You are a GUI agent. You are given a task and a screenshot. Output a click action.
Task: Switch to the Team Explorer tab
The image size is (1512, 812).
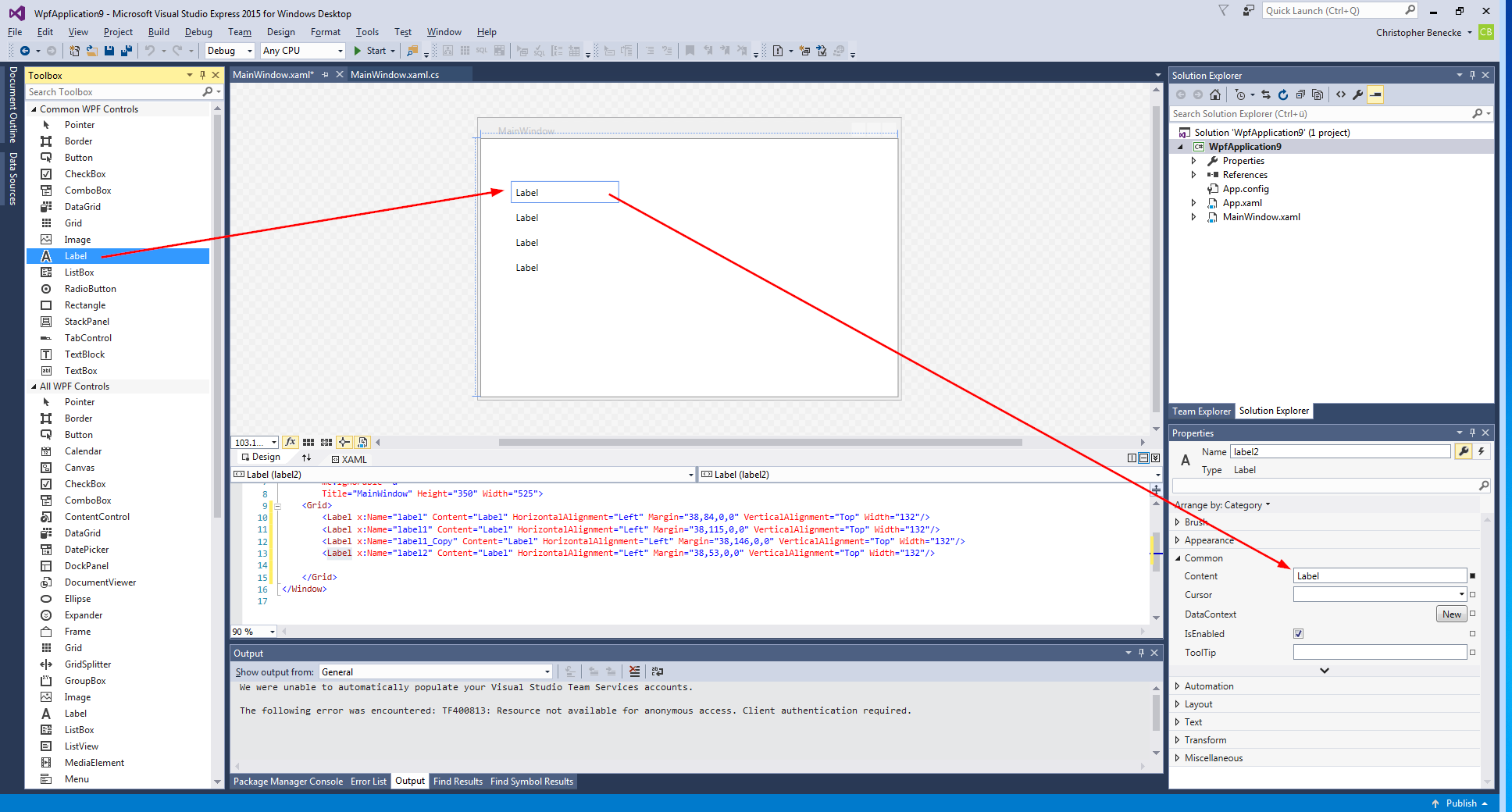click(1201, 411)
